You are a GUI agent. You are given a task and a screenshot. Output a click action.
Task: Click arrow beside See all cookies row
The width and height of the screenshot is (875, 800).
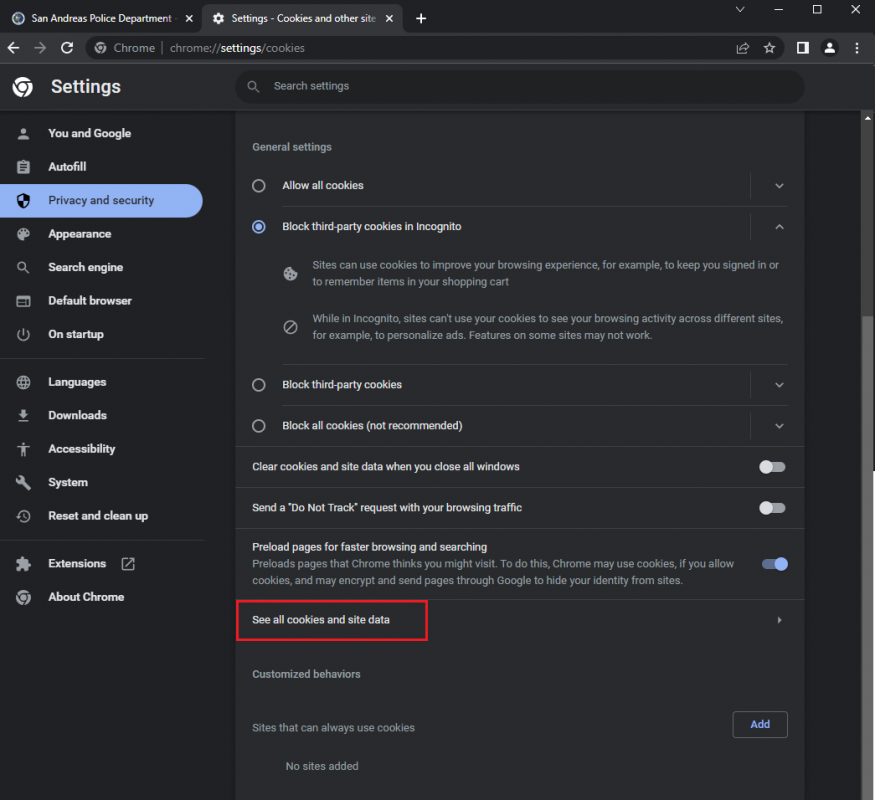point(780,620)
